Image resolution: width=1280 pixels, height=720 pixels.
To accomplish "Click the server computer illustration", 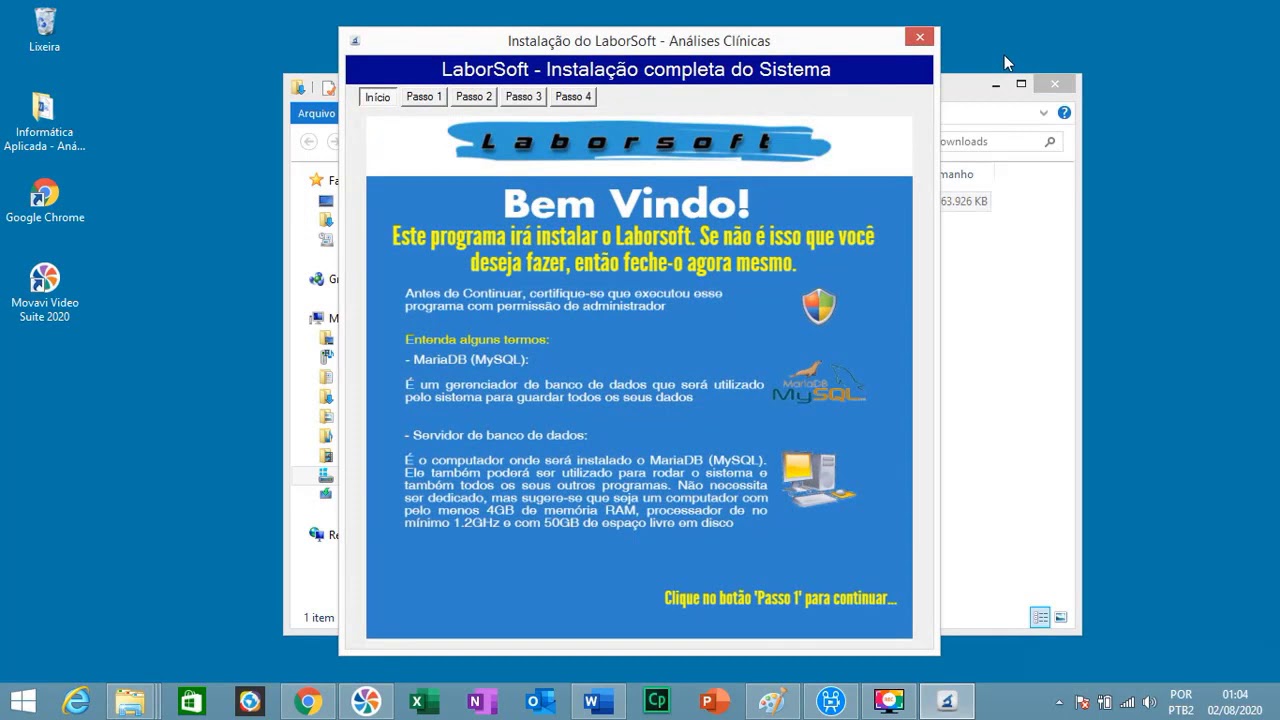I will pyautogui.click(x=818, y=479).
